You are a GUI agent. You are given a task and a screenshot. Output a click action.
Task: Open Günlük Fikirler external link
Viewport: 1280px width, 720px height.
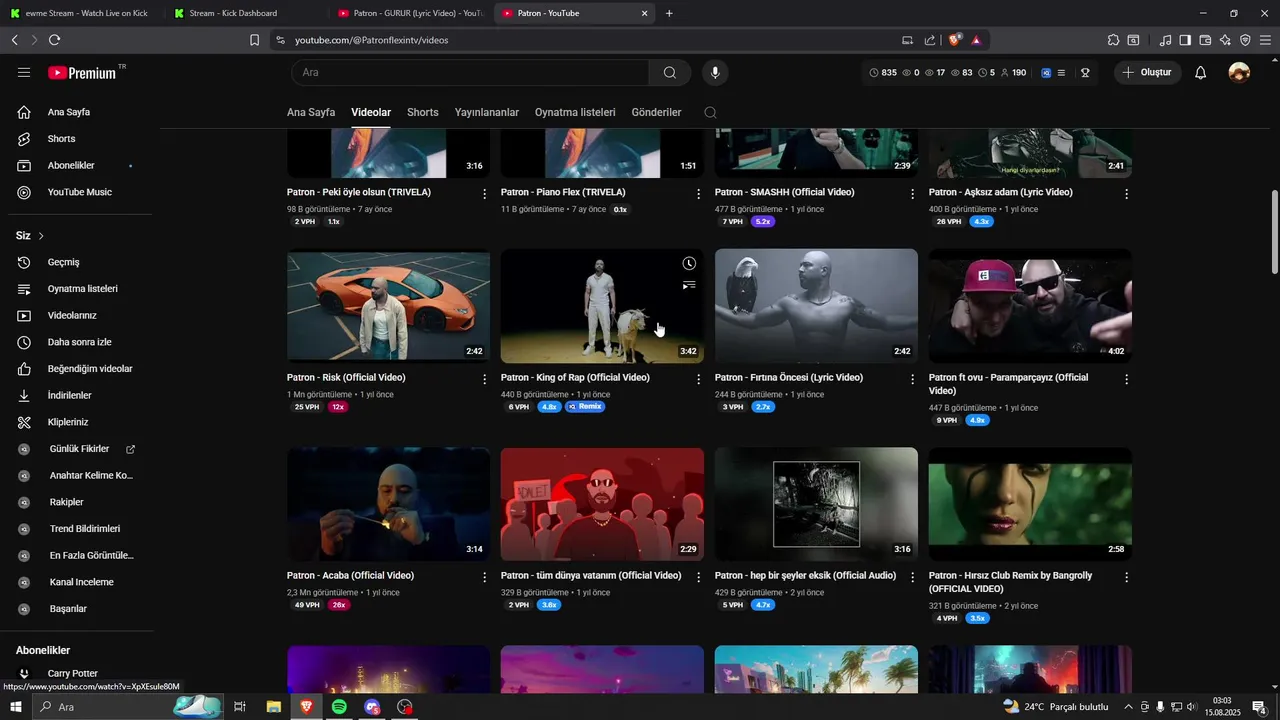tap(80, 449)
